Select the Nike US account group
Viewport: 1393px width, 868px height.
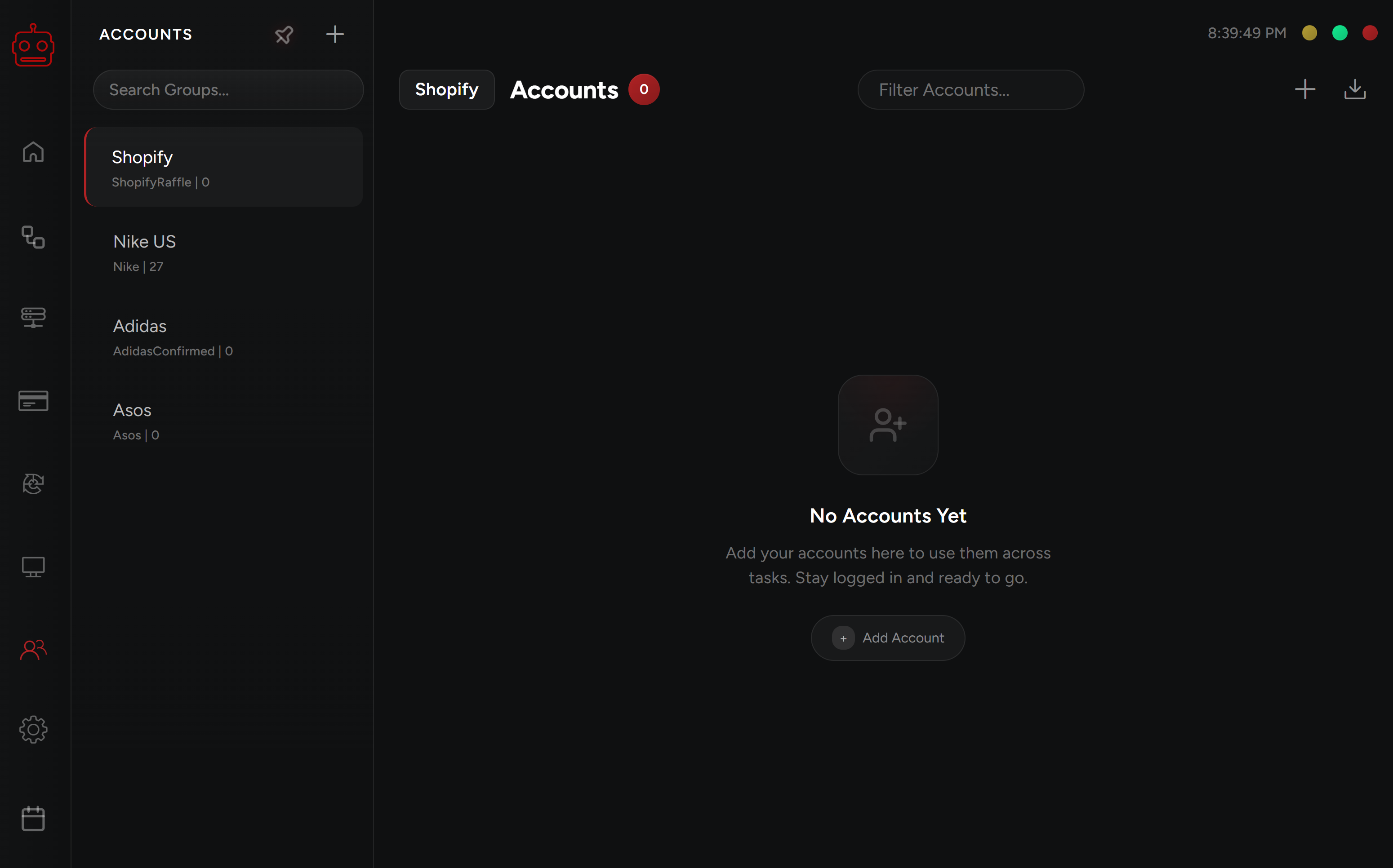(224, 252)
